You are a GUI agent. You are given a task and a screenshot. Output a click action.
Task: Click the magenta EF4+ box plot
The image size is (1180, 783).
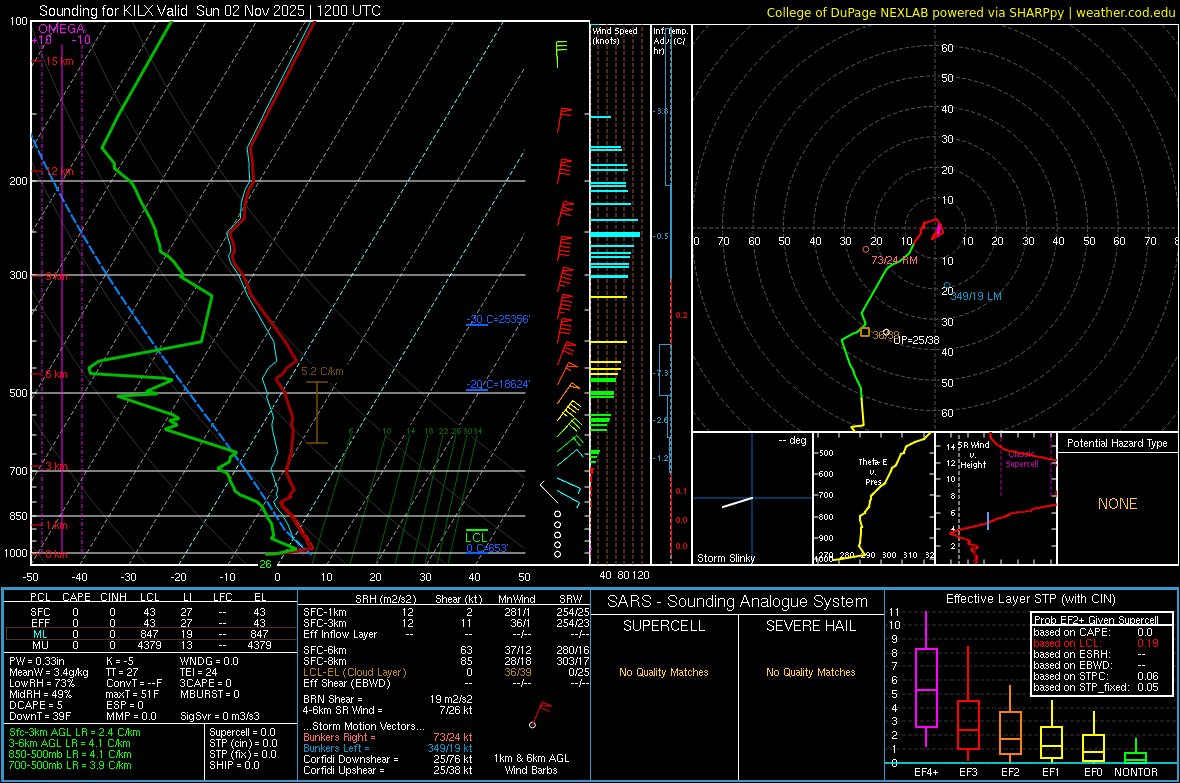[x=926, y=680]
